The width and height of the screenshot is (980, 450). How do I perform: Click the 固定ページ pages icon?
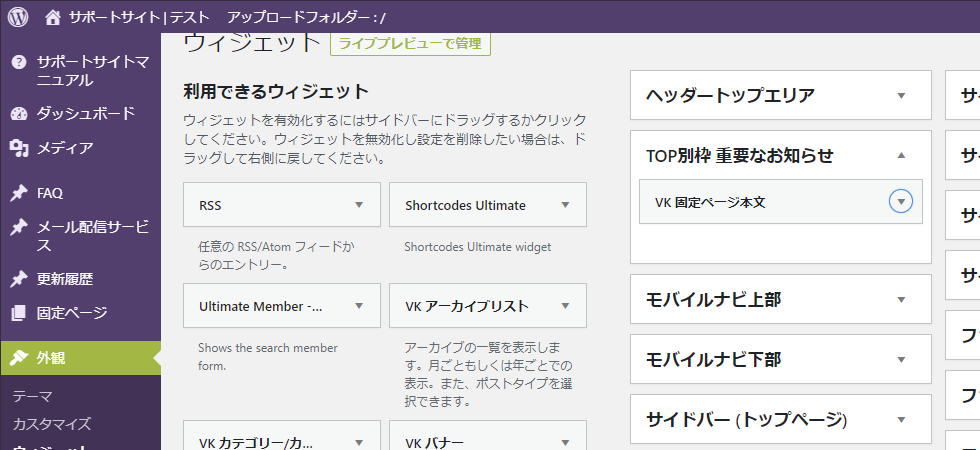pos(18,313)
